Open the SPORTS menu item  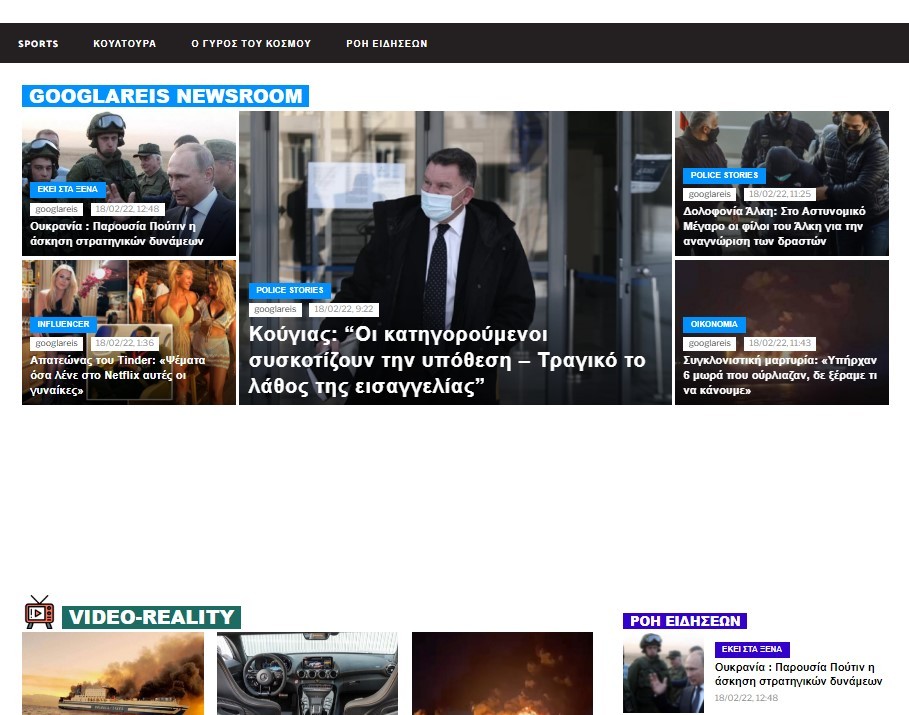point(38,44)
